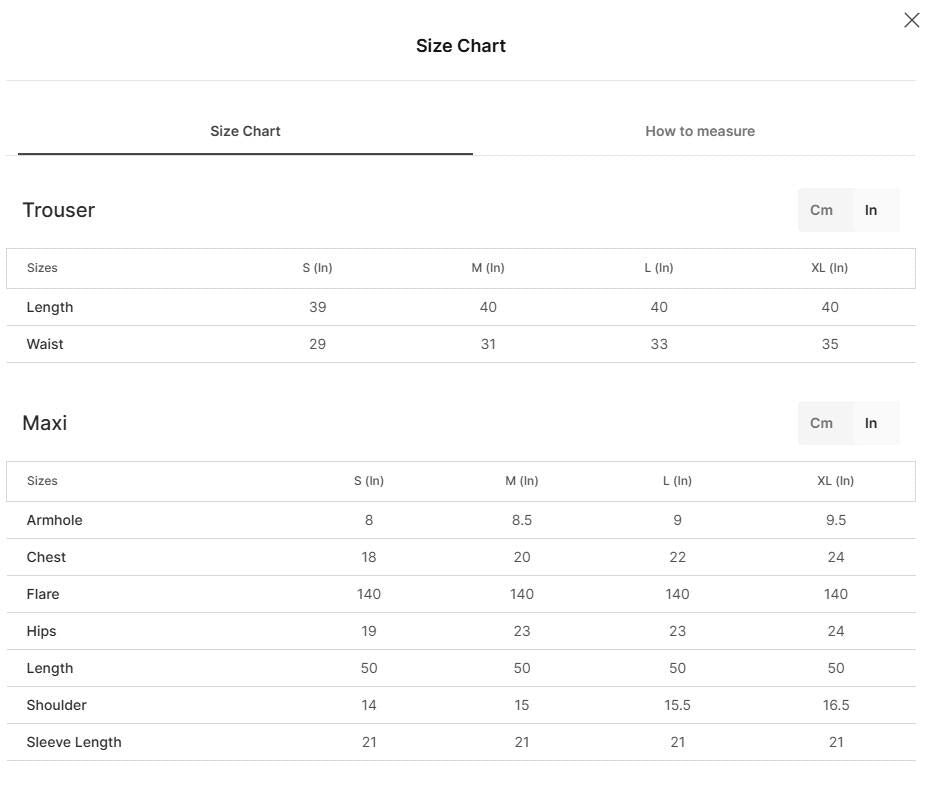Switch to the How to measure tab

coord(700,131)
